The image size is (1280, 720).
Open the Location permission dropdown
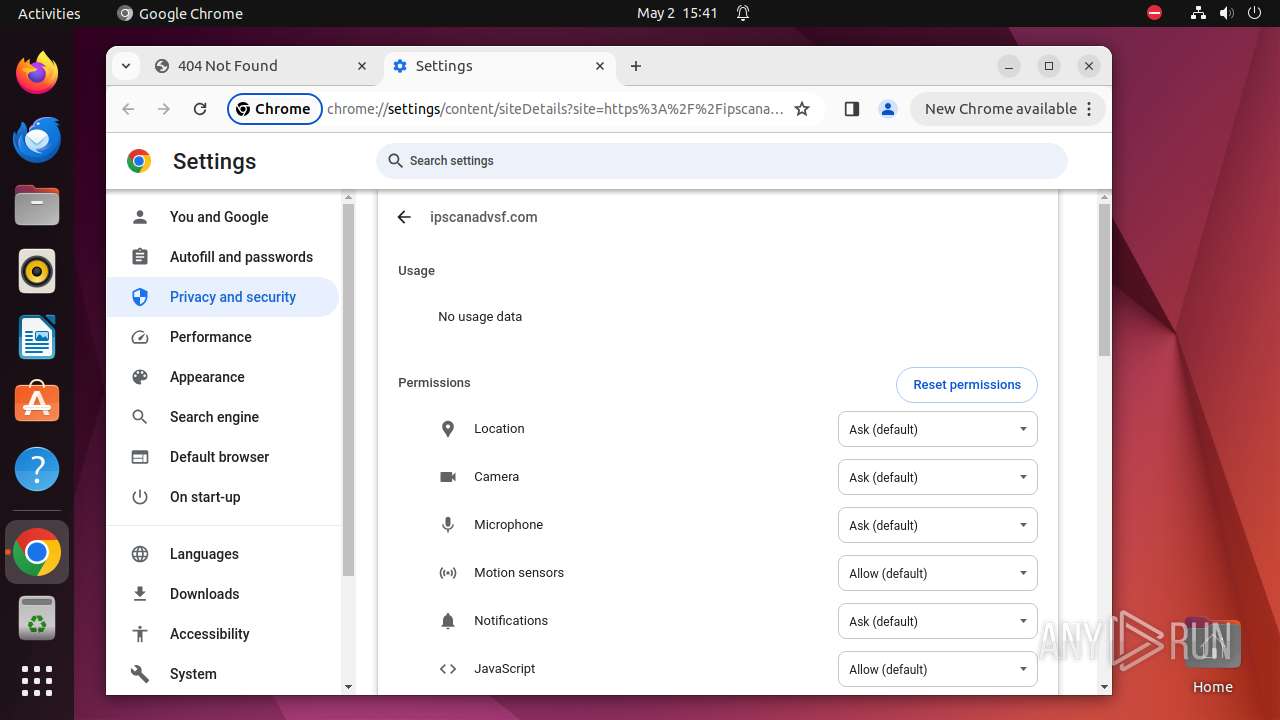(937, 429)
